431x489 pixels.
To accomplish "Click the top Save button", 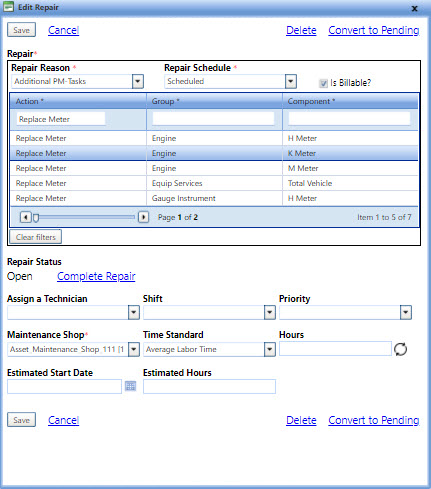I will (21, 30).
